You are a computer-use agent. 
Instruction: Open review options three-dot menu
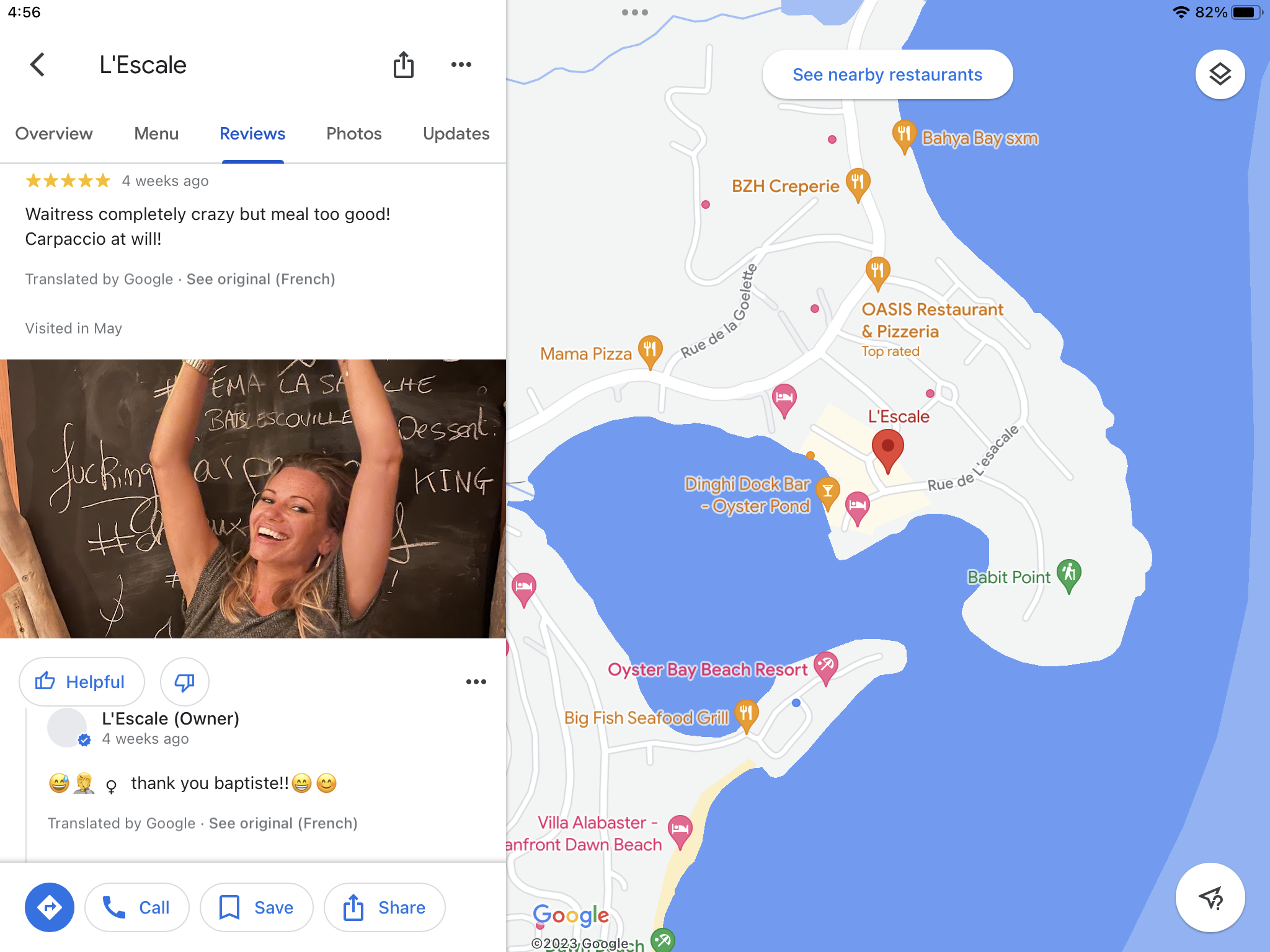point(476,682)
